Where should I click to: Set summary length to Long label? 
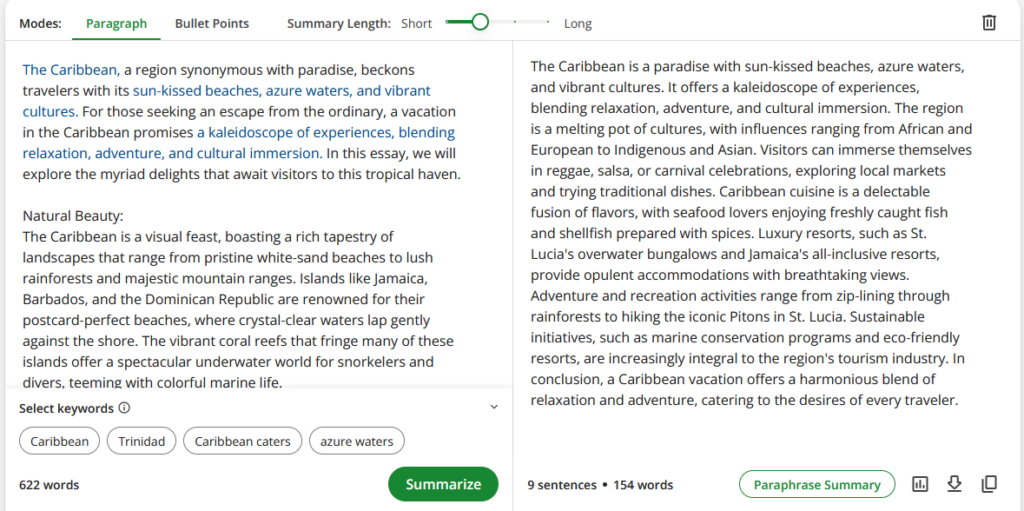coord(578,23)
